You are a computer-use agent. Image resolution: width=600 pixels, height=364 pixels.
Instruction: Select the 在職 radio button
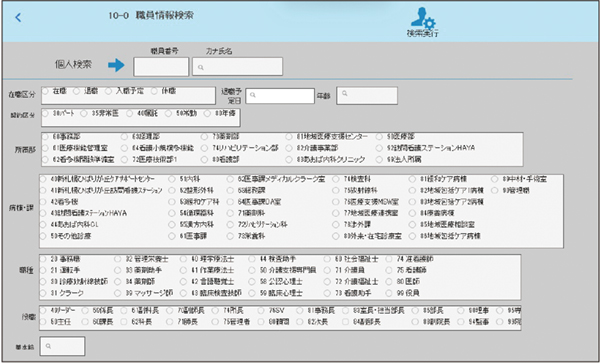point(45,91)
